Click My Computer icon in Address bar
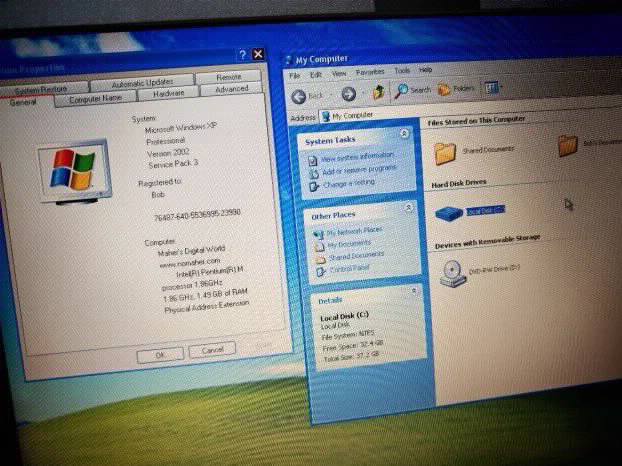Screen dimensions: 622x466 point(326,116)
